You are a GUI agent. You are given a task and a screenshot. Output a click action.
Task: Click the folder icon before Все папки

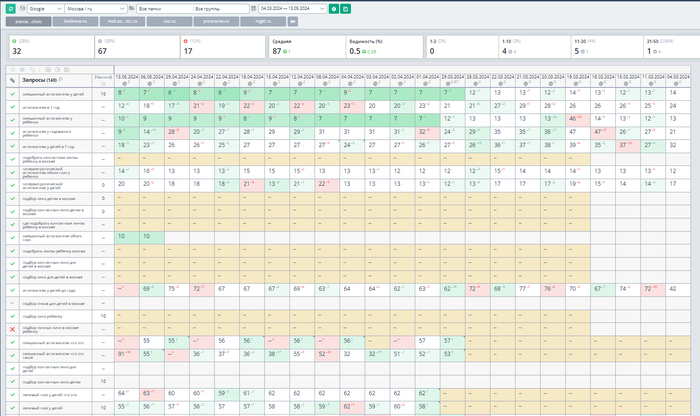tap(132, 8)
